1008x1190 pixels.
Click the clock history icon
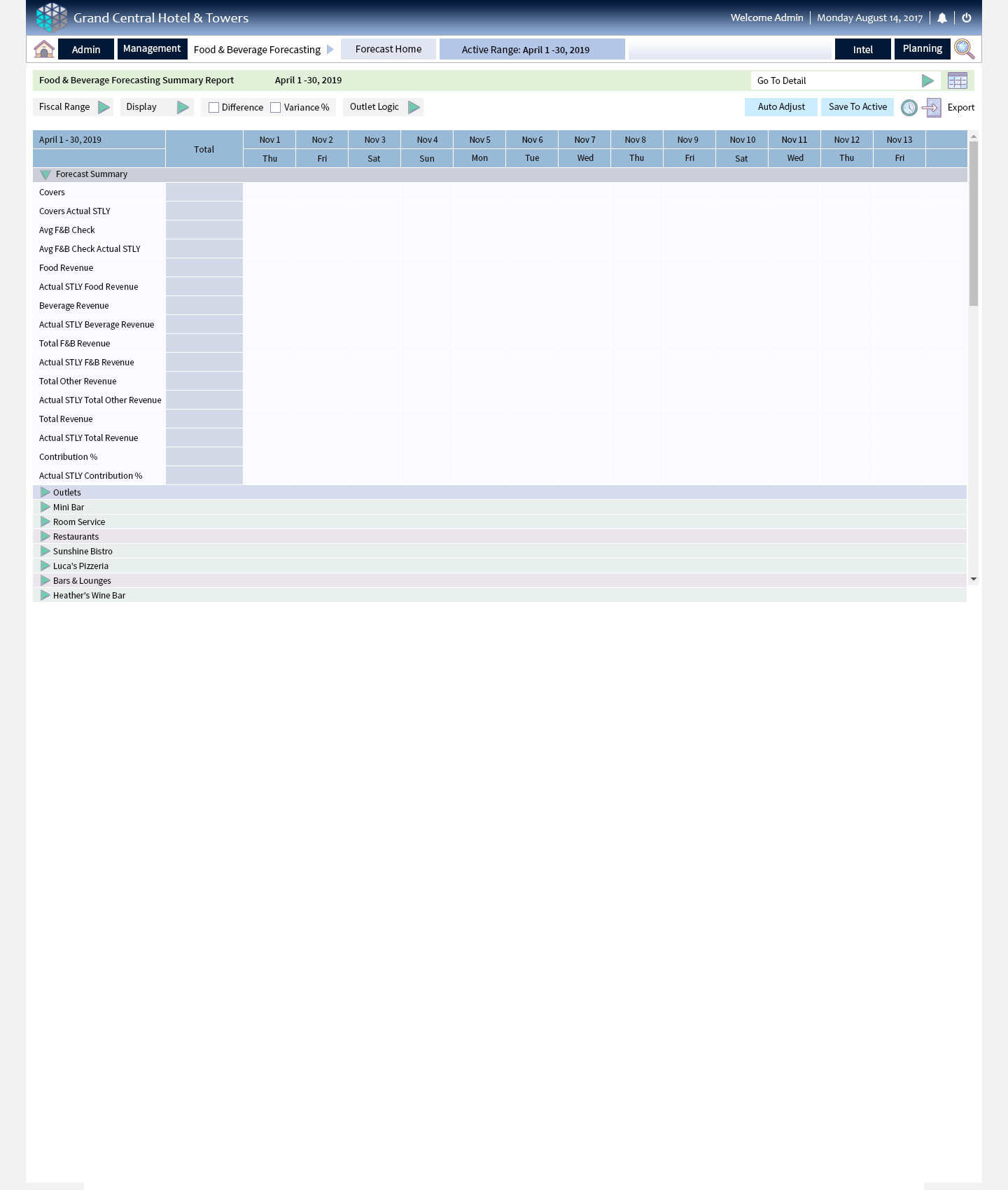[909, 108]
